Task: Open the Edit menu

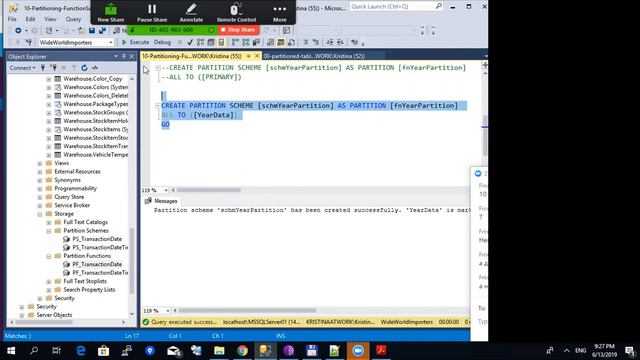Action: tap(30, 19)
